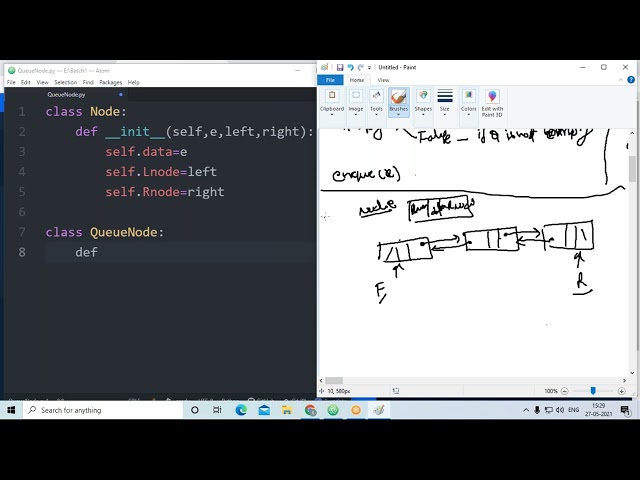Select the QueueNode.py editor tab
This screenshot has width=640, height=480.
coord(66,95)
